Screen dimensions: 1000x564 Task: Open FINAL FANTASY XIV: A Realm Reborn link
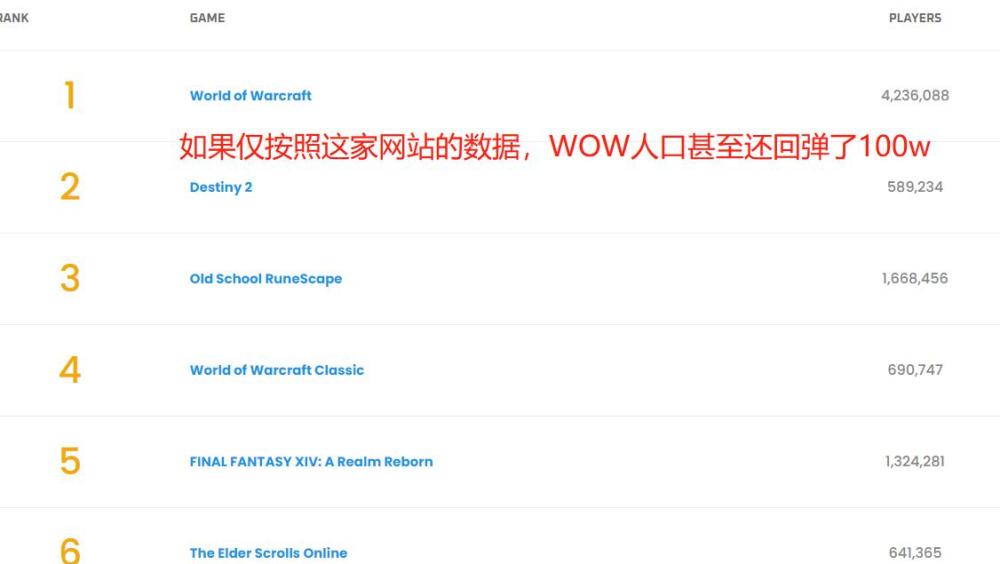[x=311, y=461]
